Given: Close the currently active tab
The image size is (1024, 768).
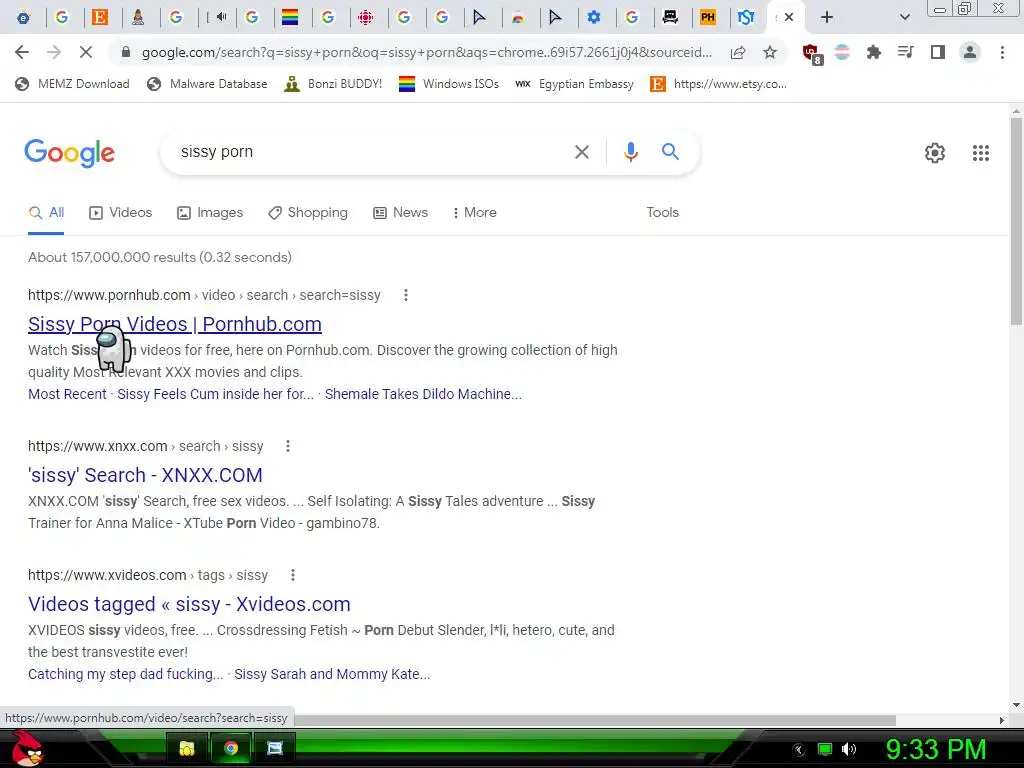Looking at the screenshot, I should point(789,17).
